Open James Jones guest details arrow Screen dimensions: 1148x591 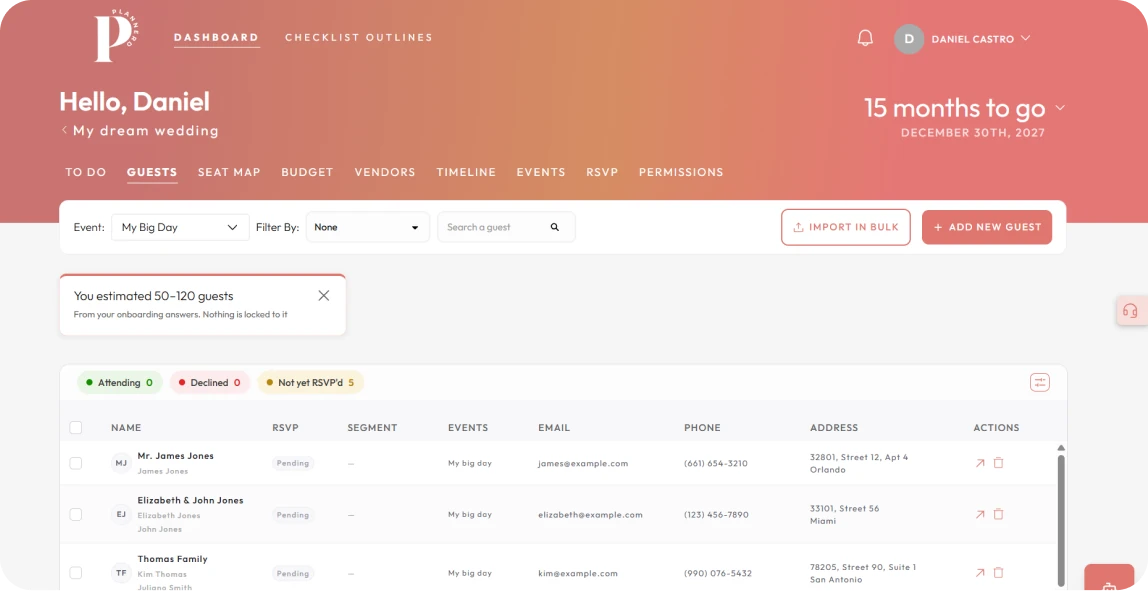(980, 463)
